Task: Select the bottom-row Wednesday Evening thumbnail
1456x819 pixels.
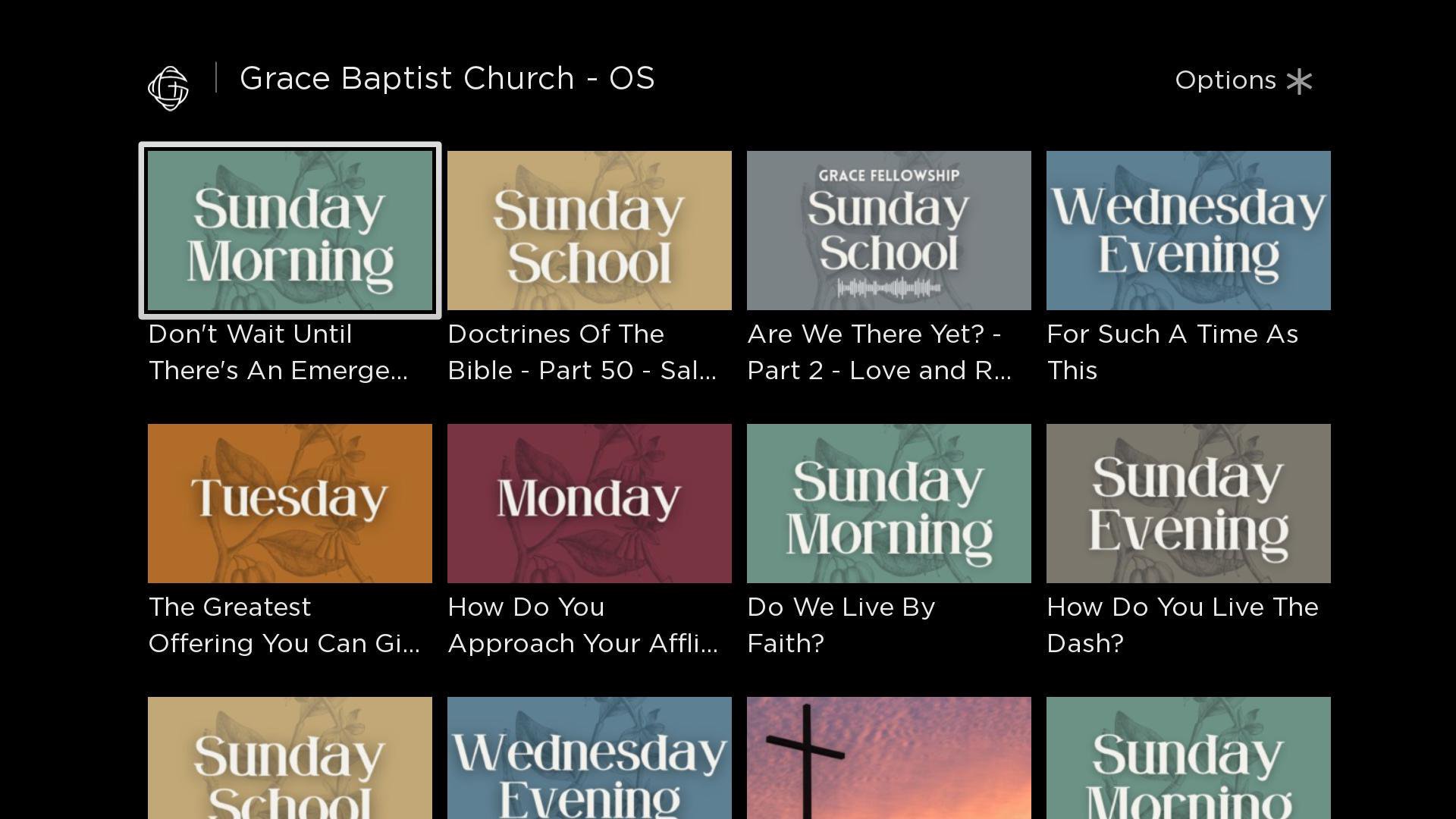Action: [x=589, y=758]
